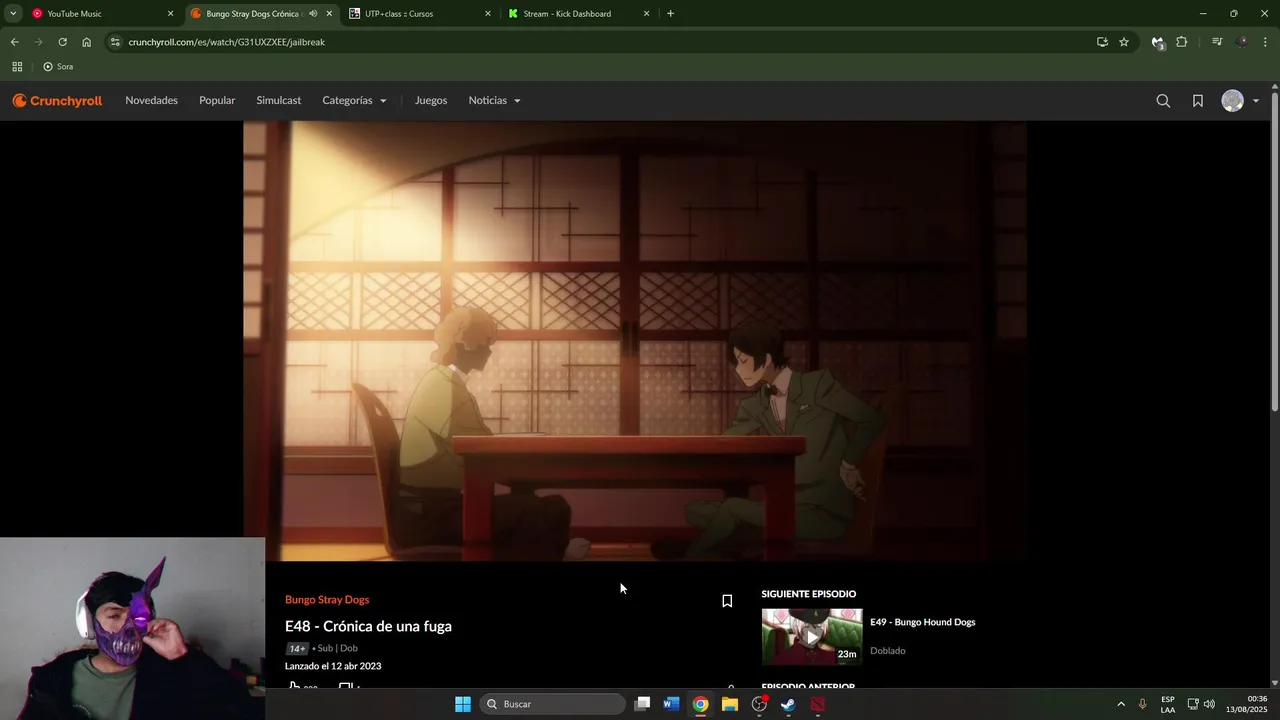1280x720 pixels.
Task: Open the browser home page
Action: point(86,42)
